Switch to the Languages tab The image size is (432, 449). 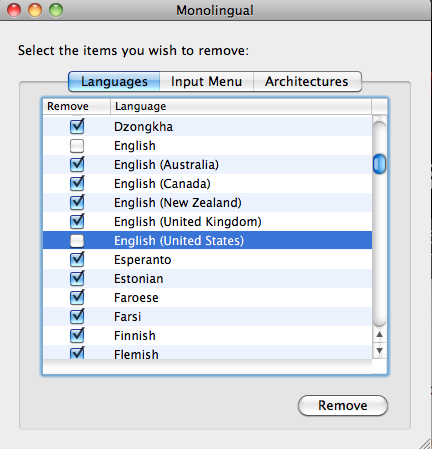114,81
